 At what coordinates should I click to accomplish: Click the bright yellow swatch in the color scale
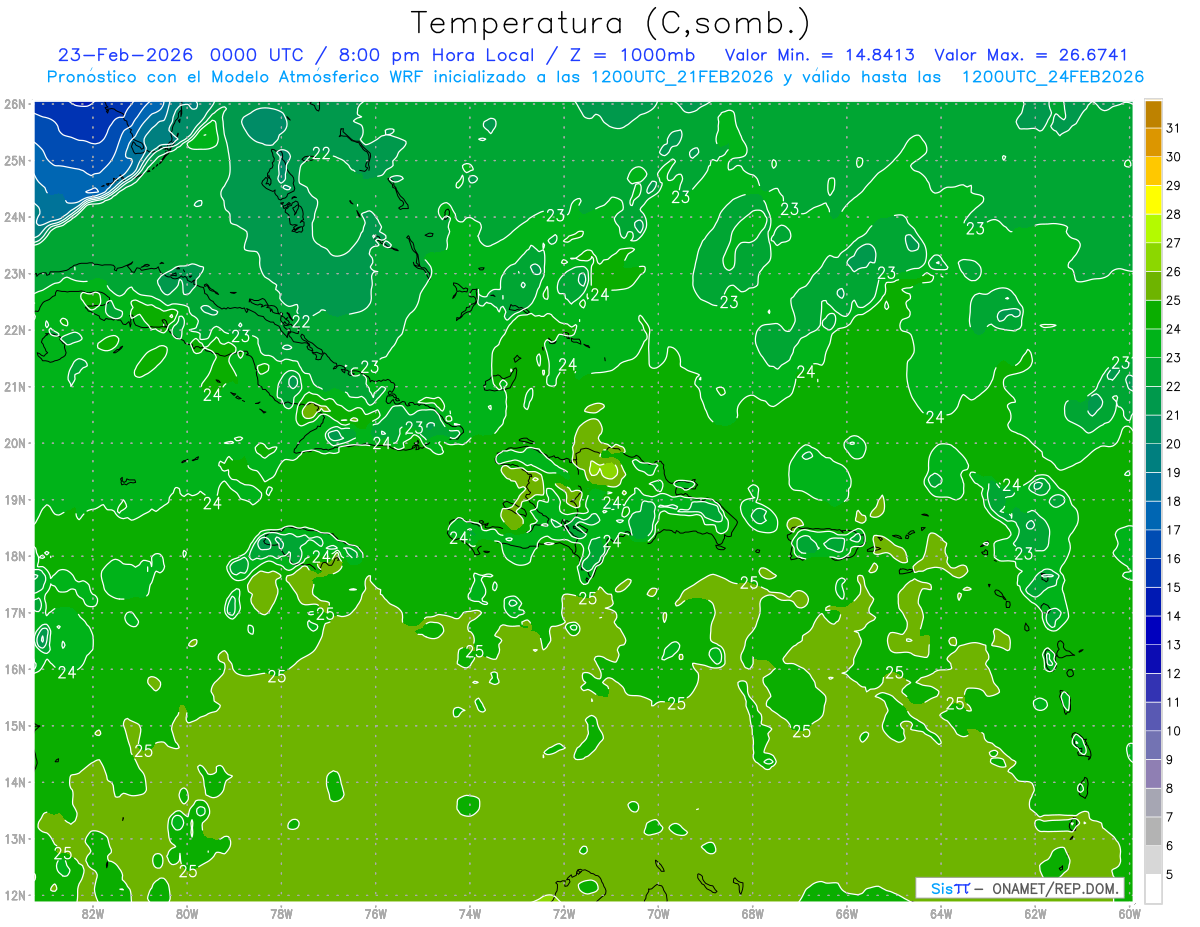pos(1152,200)
